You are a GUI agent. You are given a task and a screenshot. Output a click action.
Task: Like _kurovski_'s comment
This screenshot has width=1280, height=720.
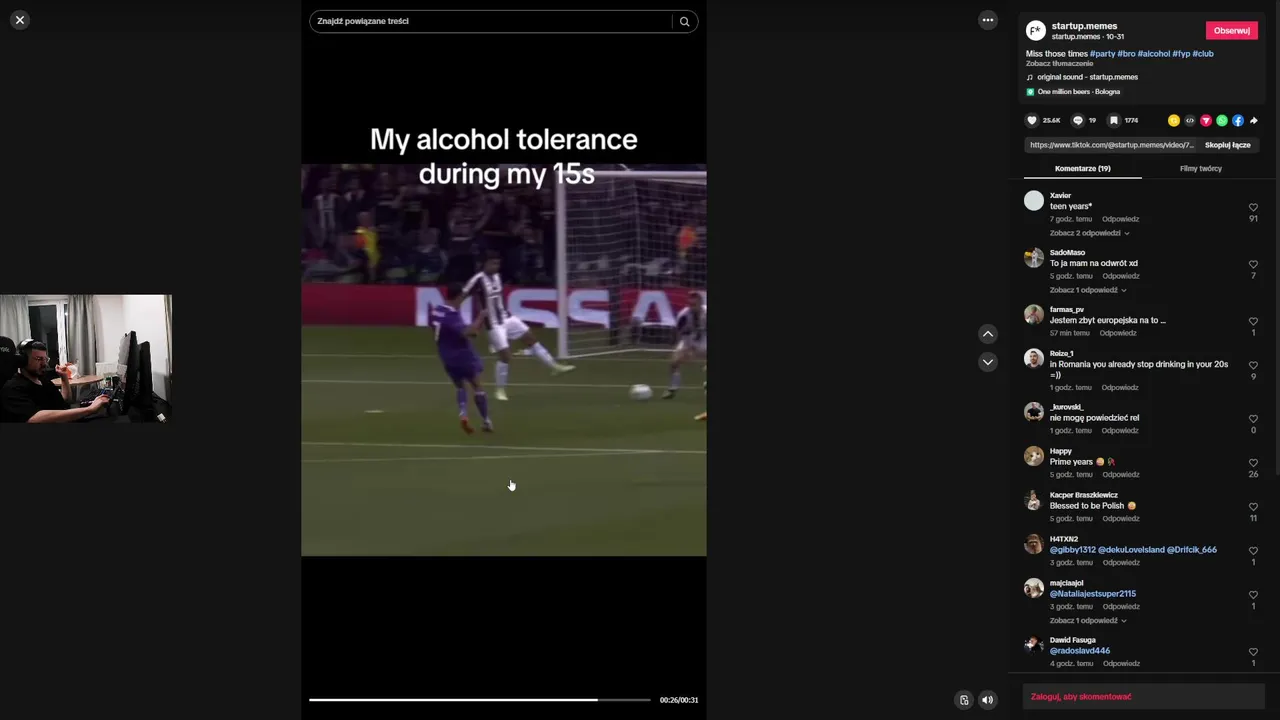(x=1253, y=420)
